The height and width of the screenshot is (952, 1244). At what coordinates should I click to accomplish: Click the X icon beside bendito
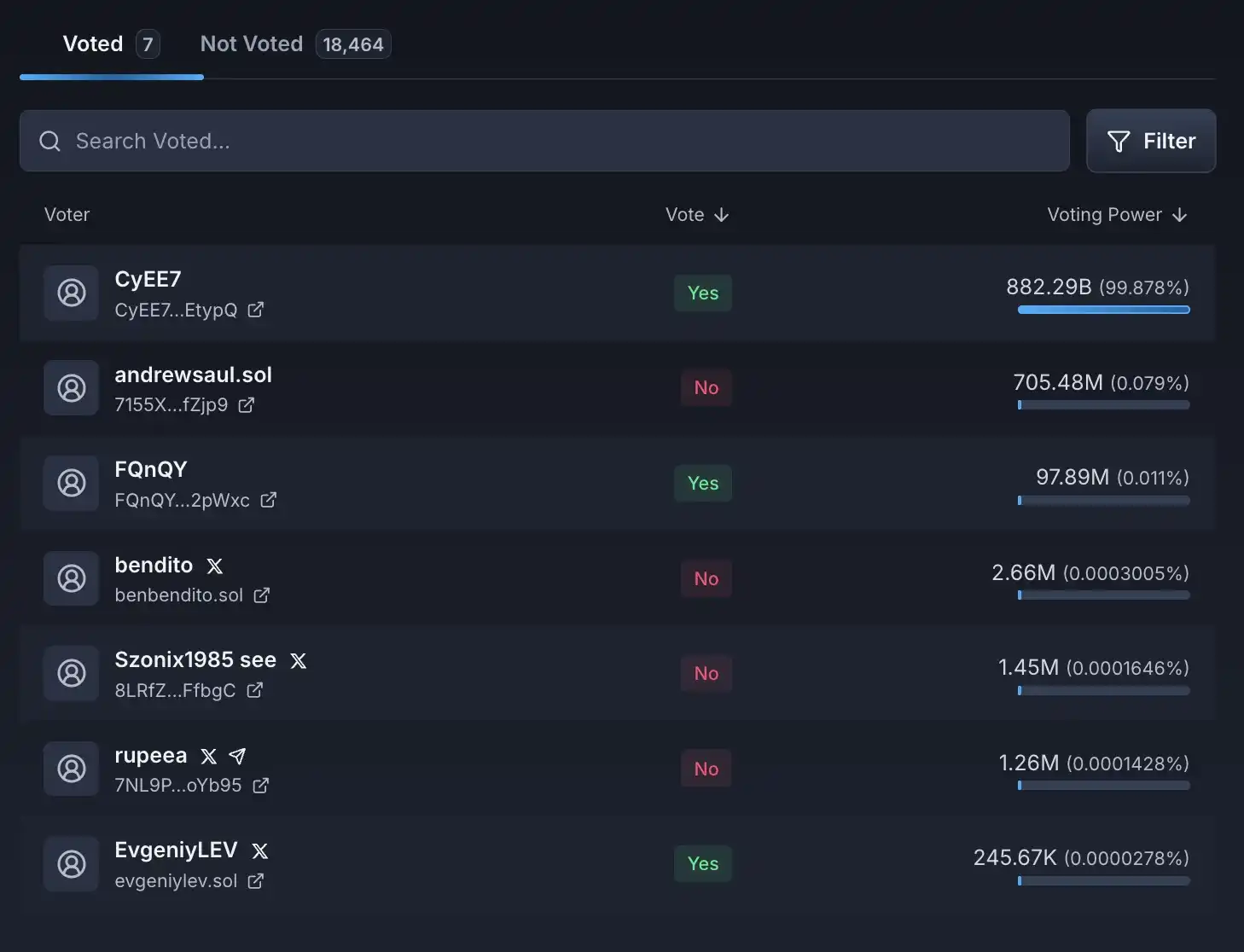click(x=215, y=566)
